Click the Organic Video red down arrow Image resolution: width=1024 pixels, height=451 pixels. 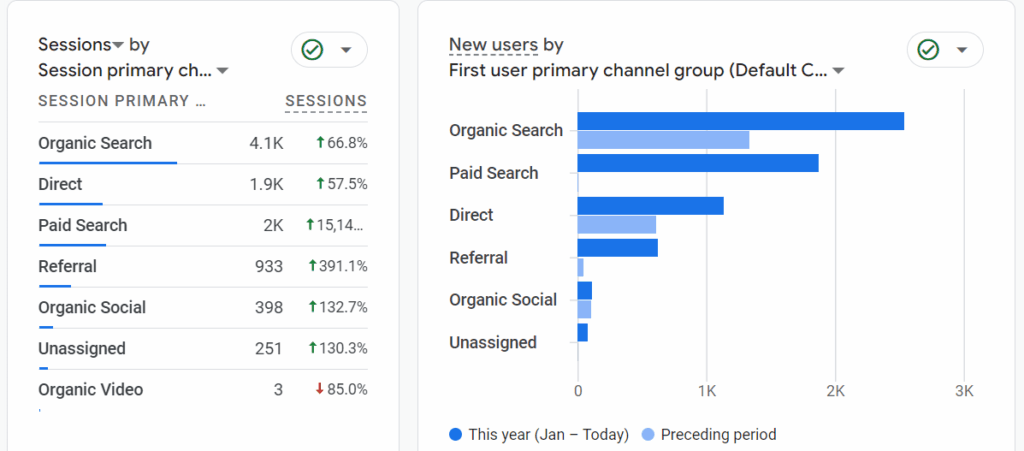pos(319,389)
